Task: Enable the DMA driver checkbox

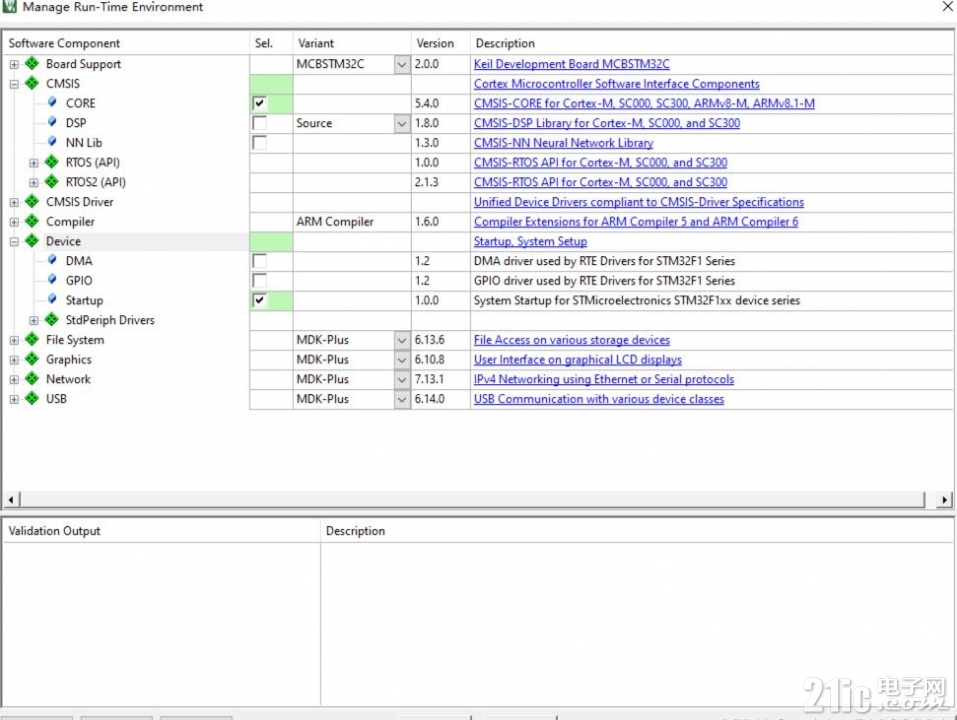Action: 259,261
